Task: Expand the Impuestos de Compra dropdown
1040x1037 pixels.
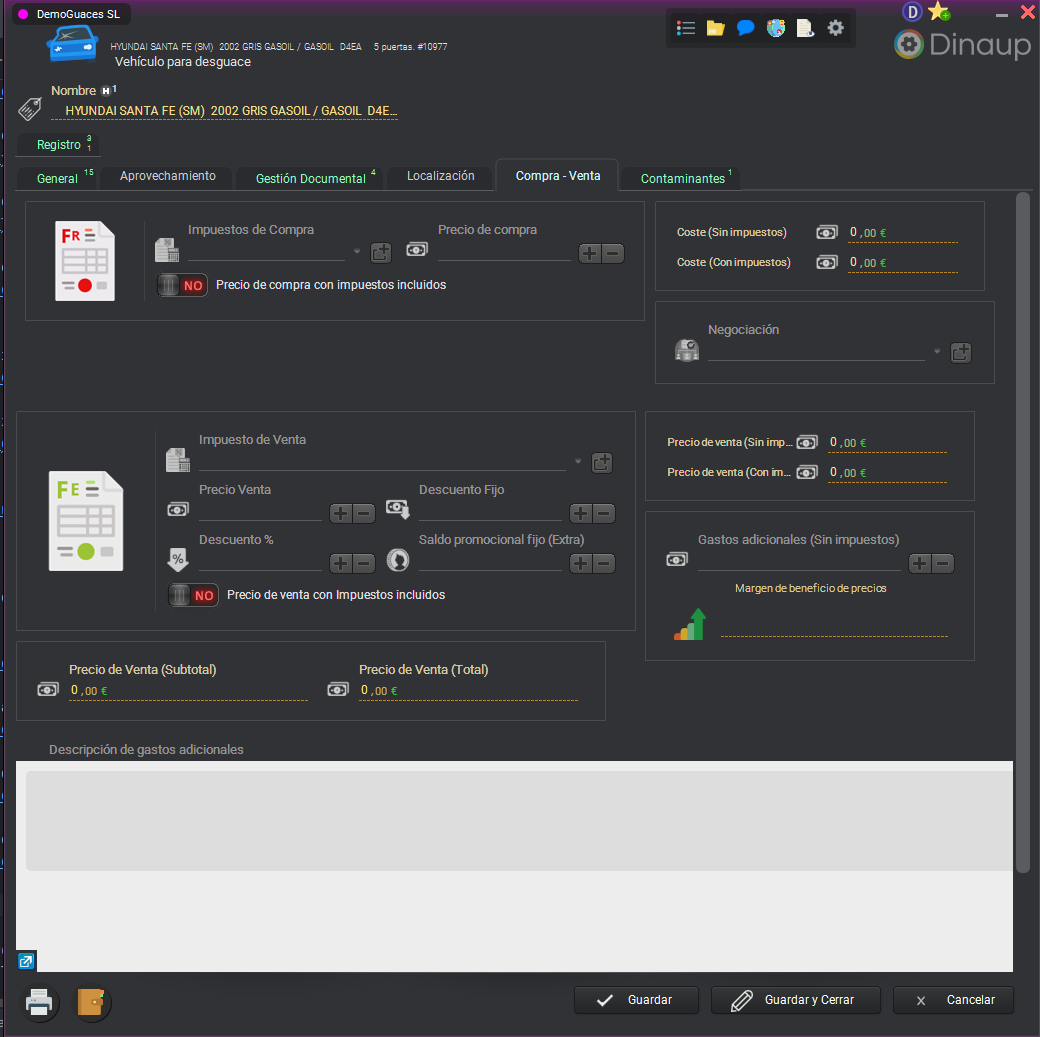Action: 357,252
